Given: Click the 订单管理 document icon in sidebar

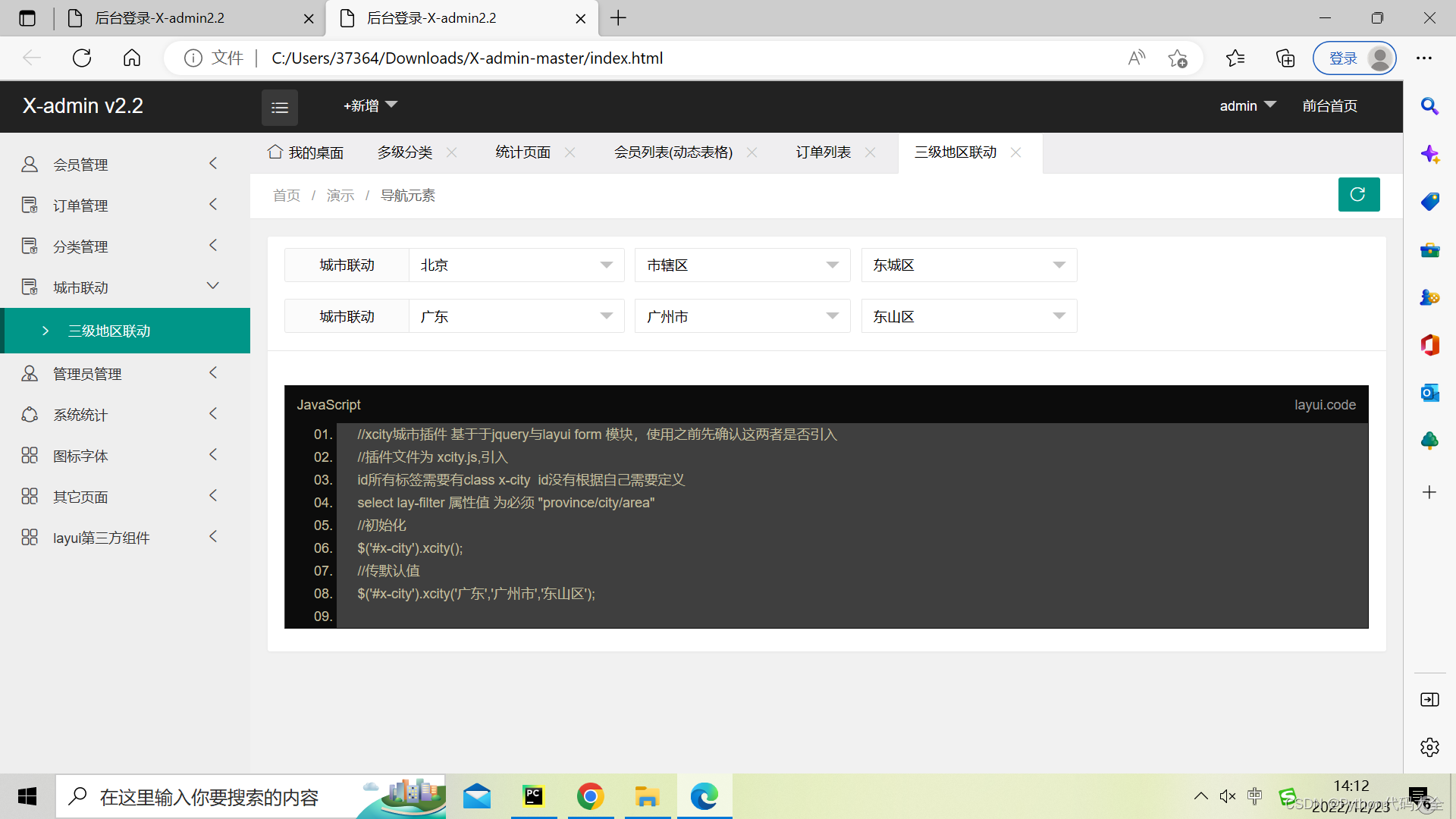Looking at the screenshot, I should pyautogui.click(x=30, y=205).
